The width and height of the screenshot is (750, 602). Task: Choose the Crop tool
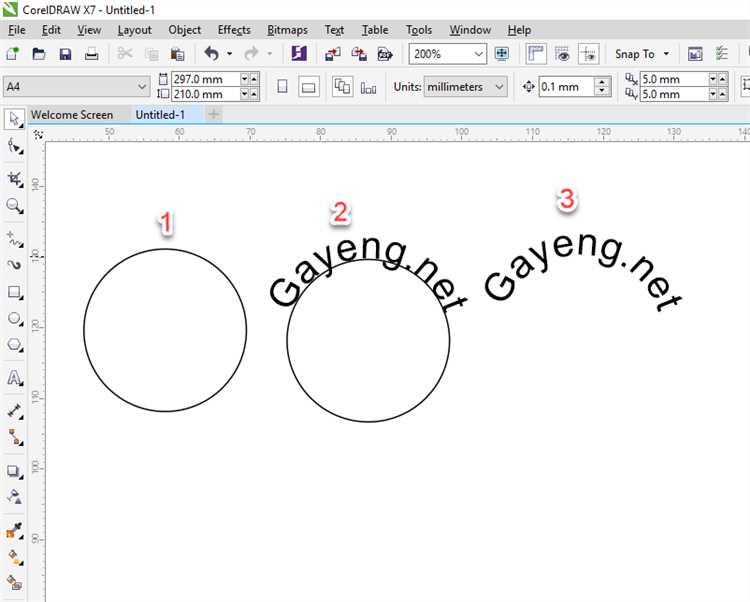pyautogui.click(x=14, y=179)
